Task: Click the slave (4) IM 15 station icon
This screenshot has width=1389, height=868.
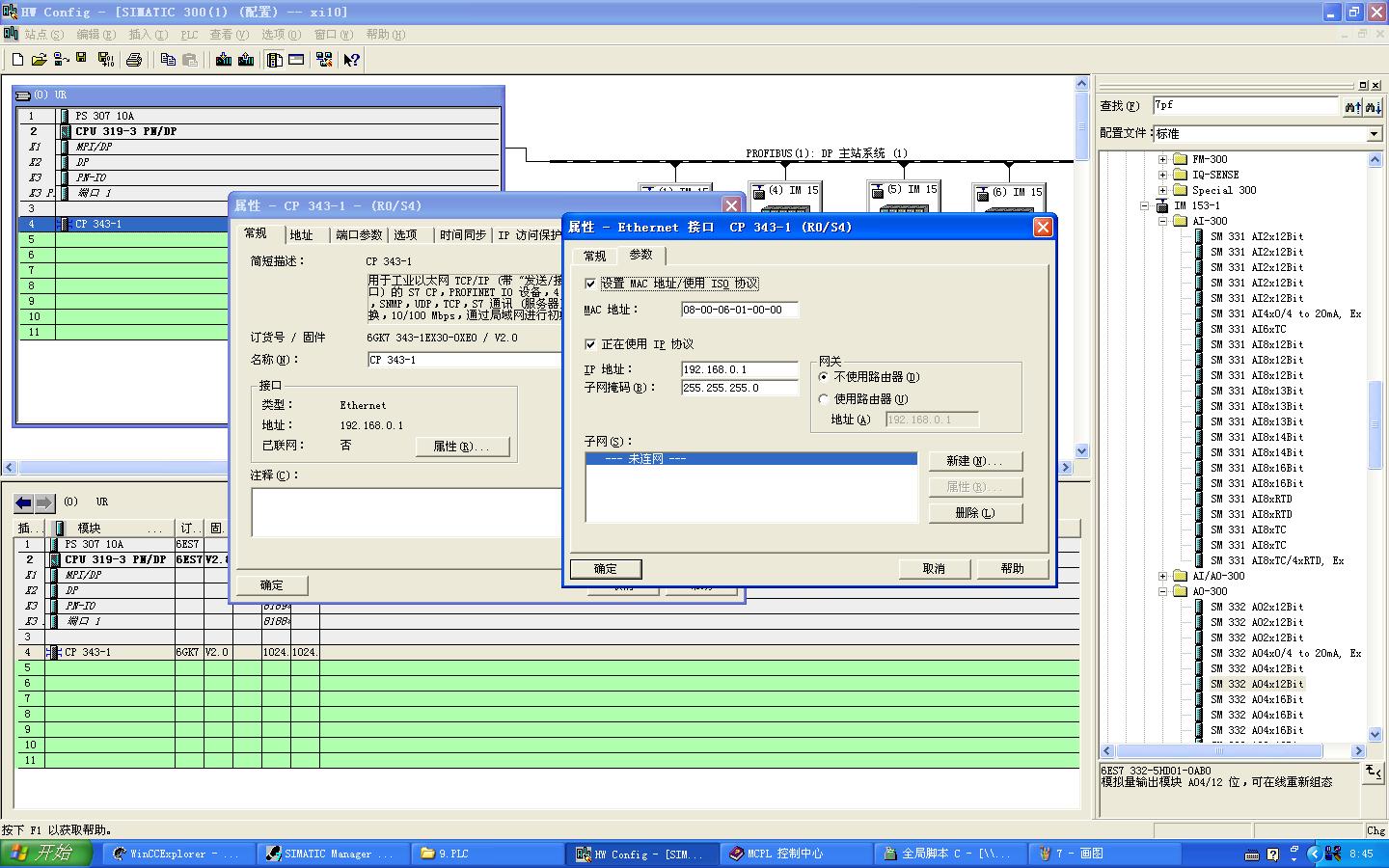Action: [759, 191]
